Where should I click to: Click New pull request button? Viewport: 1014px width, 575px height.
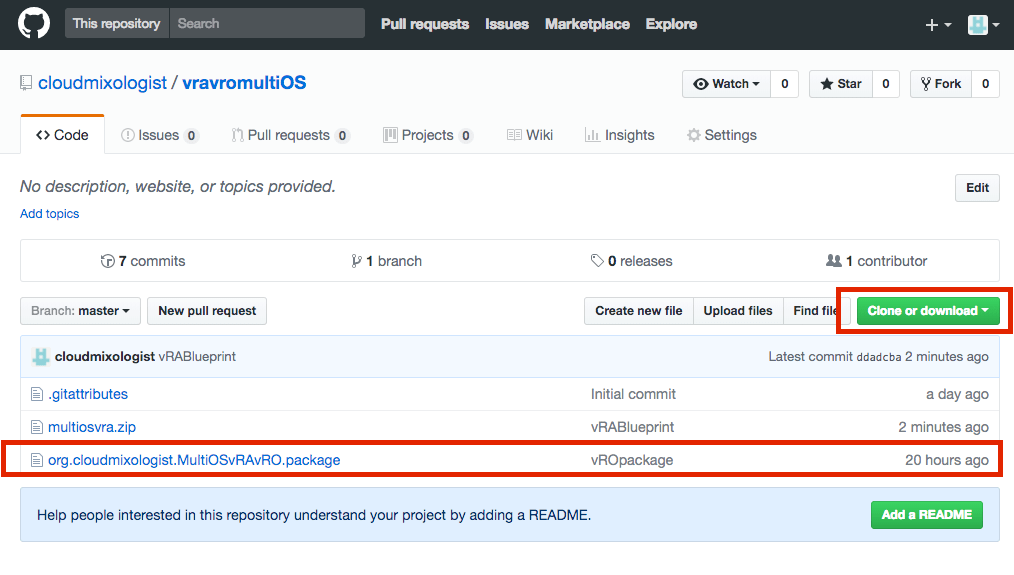point(207,311)
